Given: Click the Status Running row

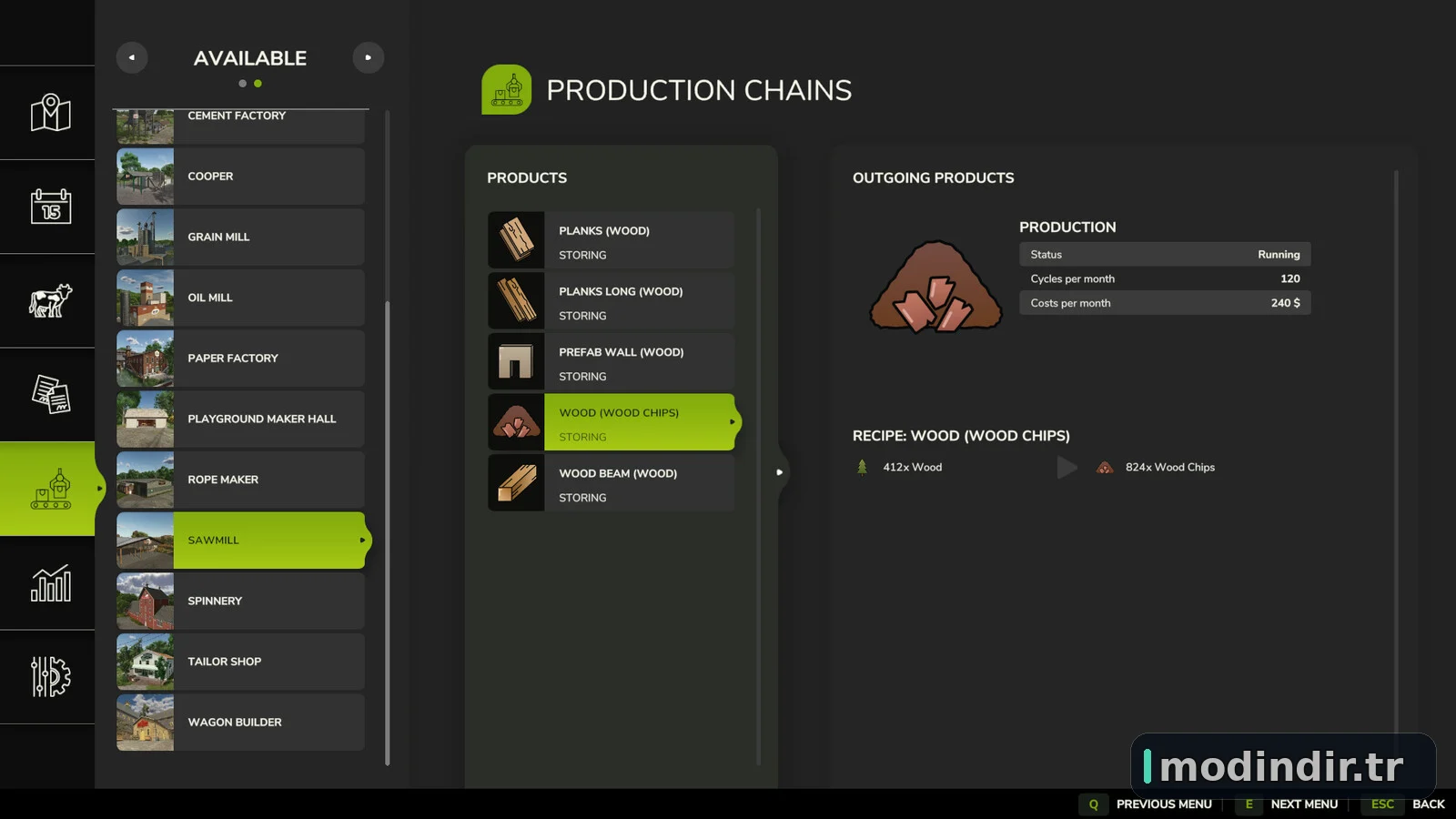Looking at the screenshot, I should (x=1165, y=255).
